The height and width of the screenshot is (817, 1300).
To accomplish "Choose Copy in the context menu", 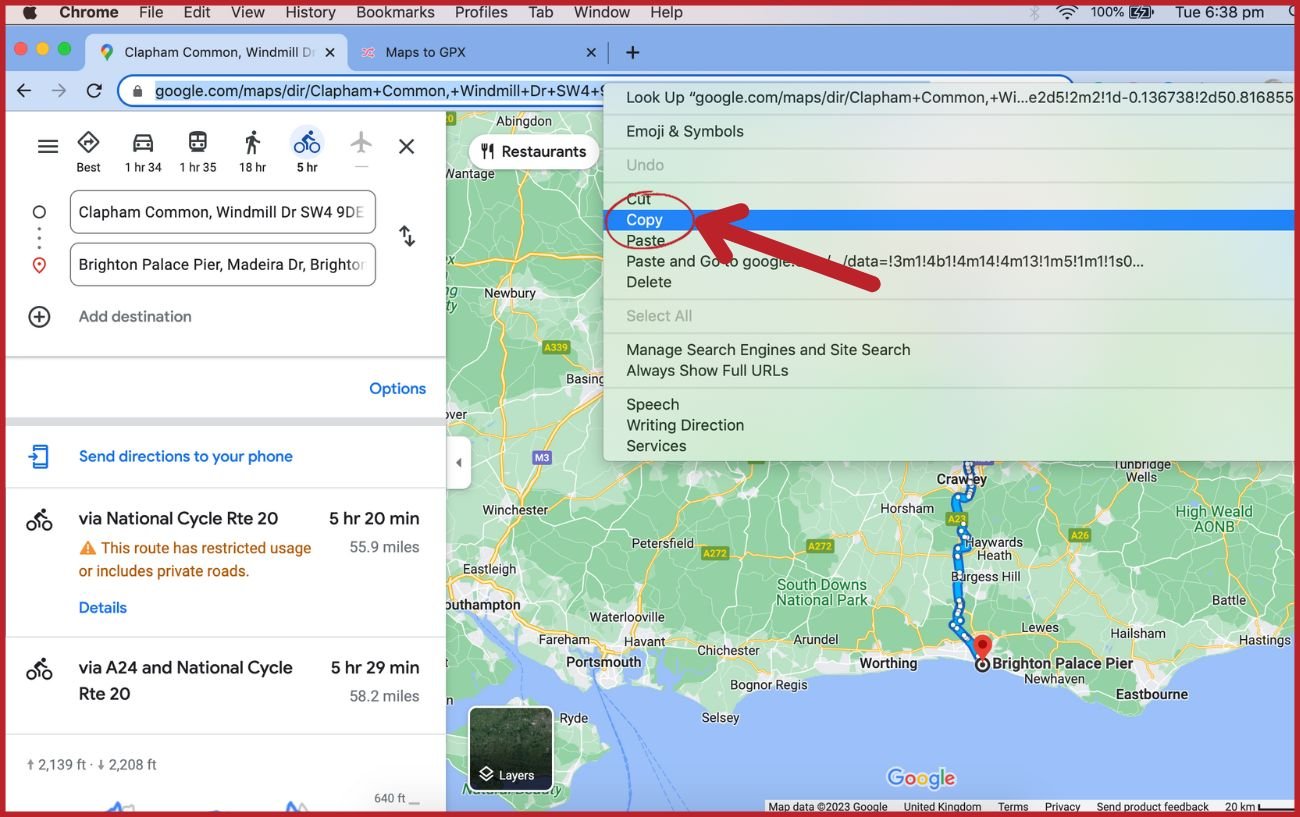I will (x=948, y=220).
